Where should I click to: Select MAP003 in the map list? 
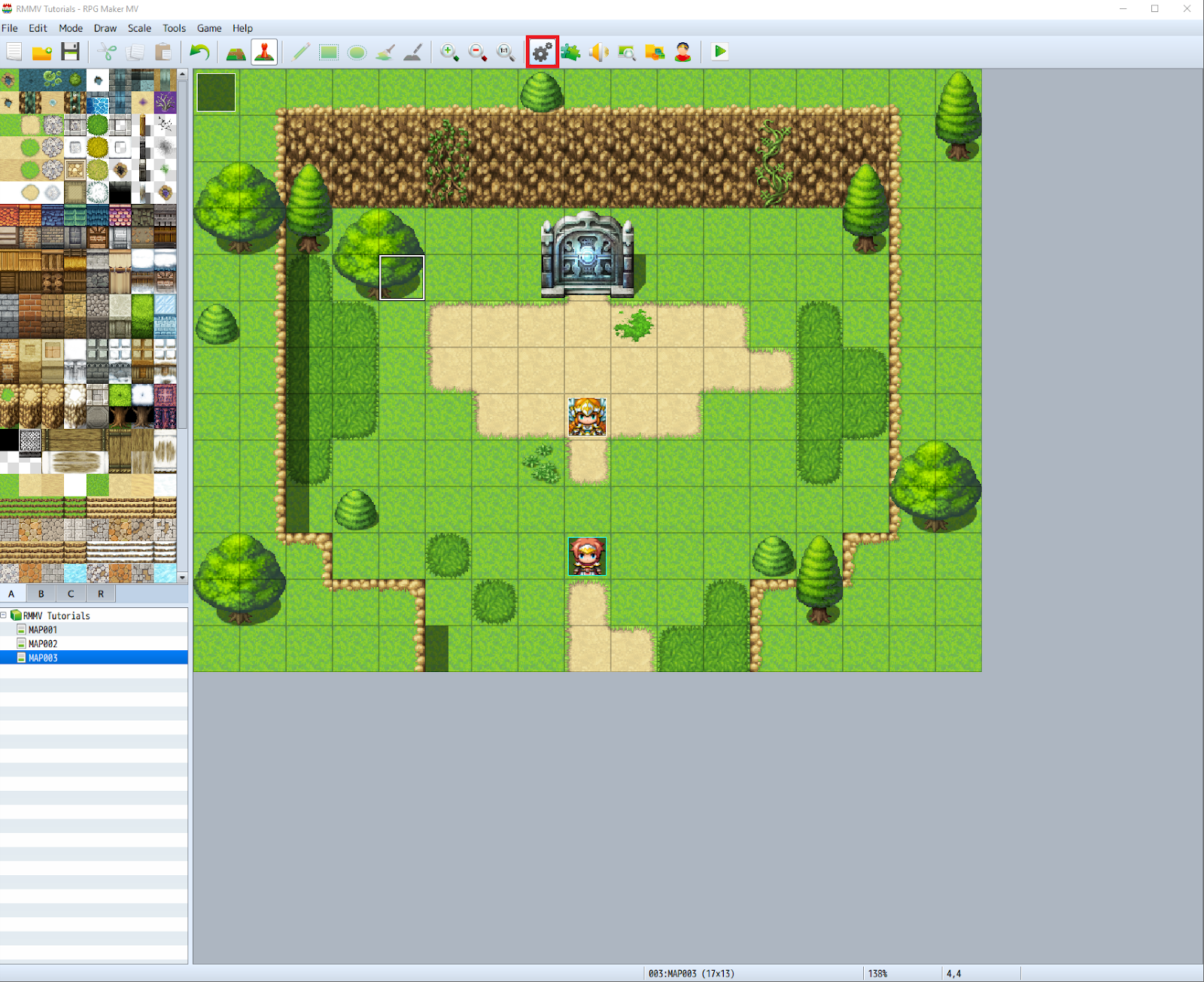click(43, 658)
